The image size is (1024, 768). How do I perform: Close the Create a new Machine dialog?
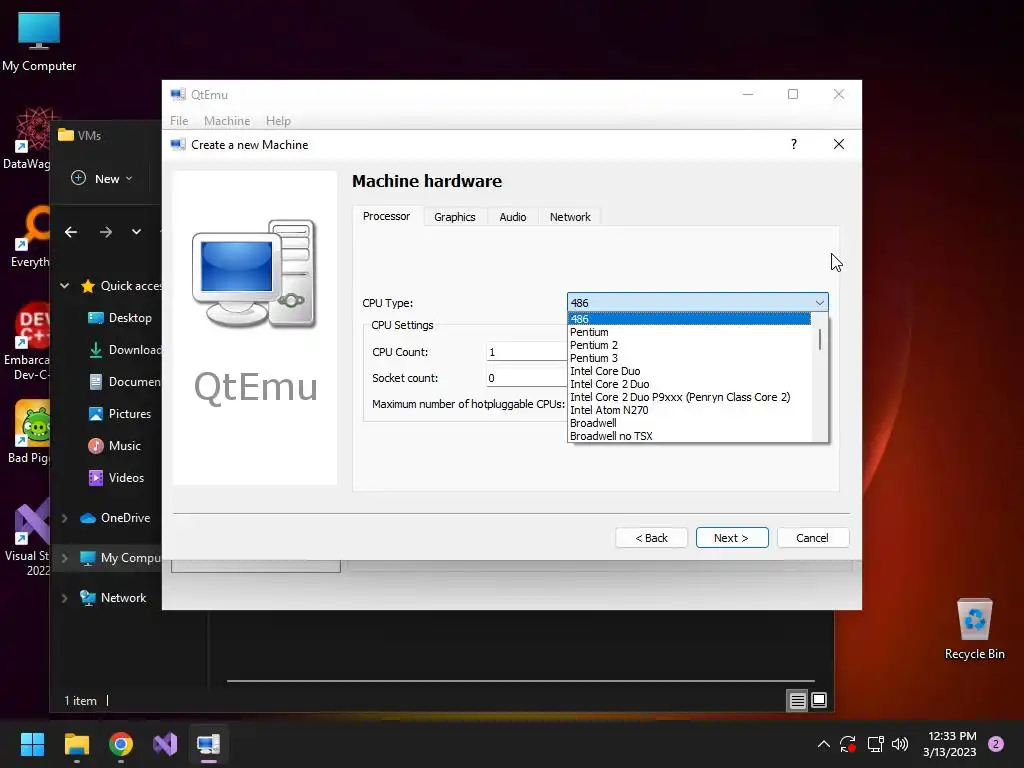click(839, 144)
